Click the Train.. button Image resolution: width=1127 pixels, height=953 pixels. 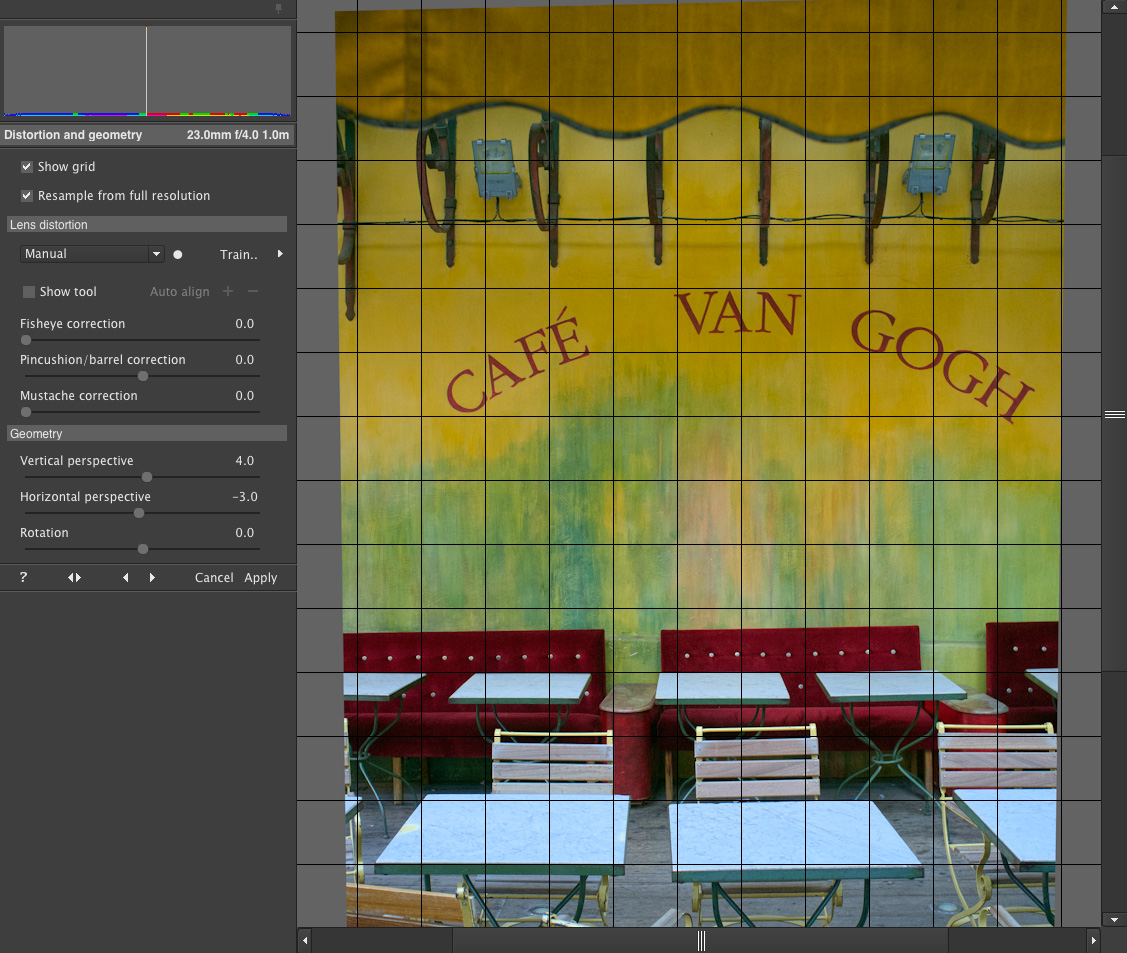(239, 254)
